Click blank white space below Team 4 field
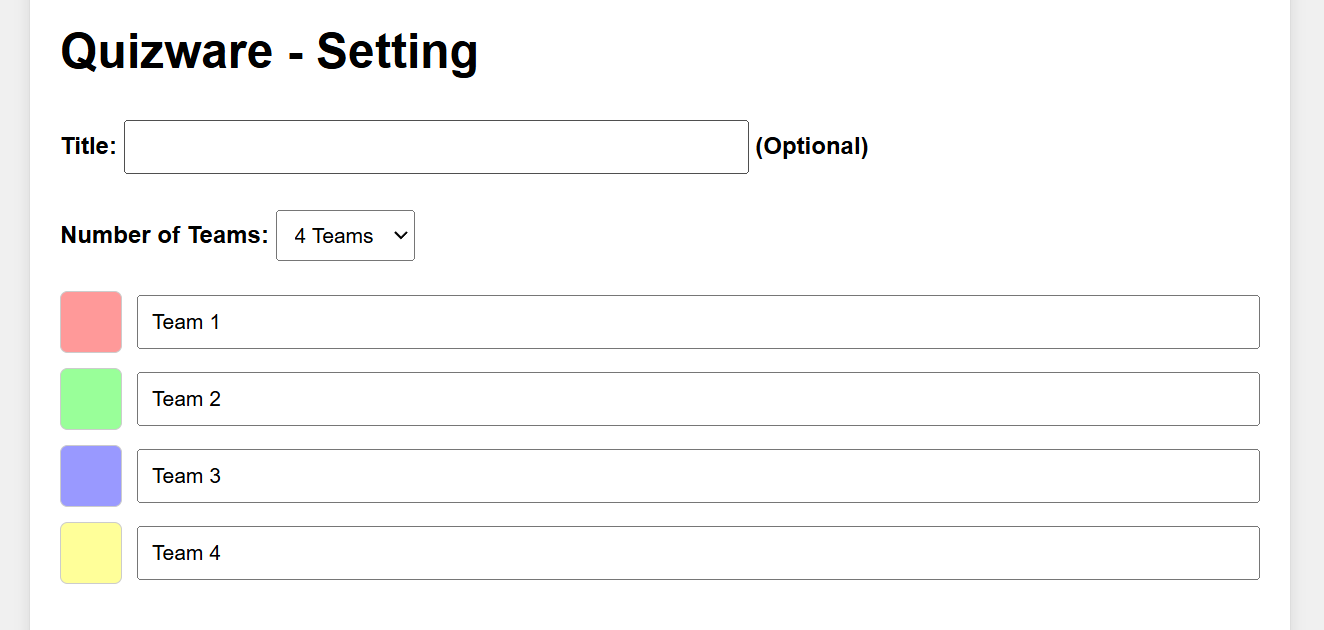The width and height of the screenshot is (1324, 630). 660,608
